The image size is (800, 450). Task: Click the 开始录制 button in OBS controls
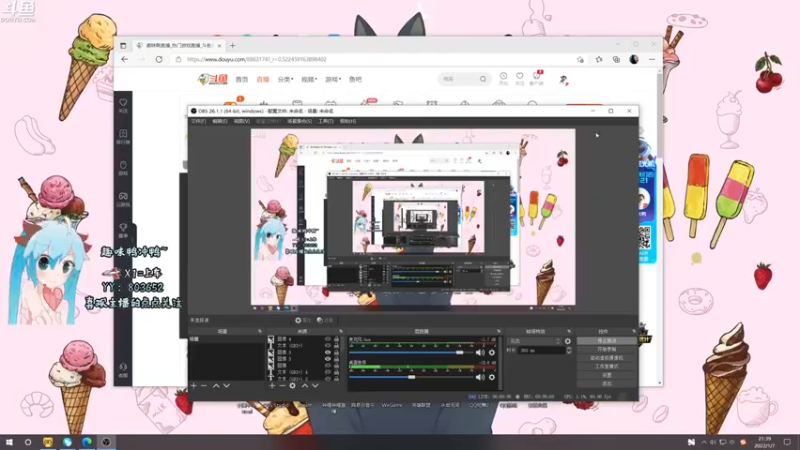[607, 349]
